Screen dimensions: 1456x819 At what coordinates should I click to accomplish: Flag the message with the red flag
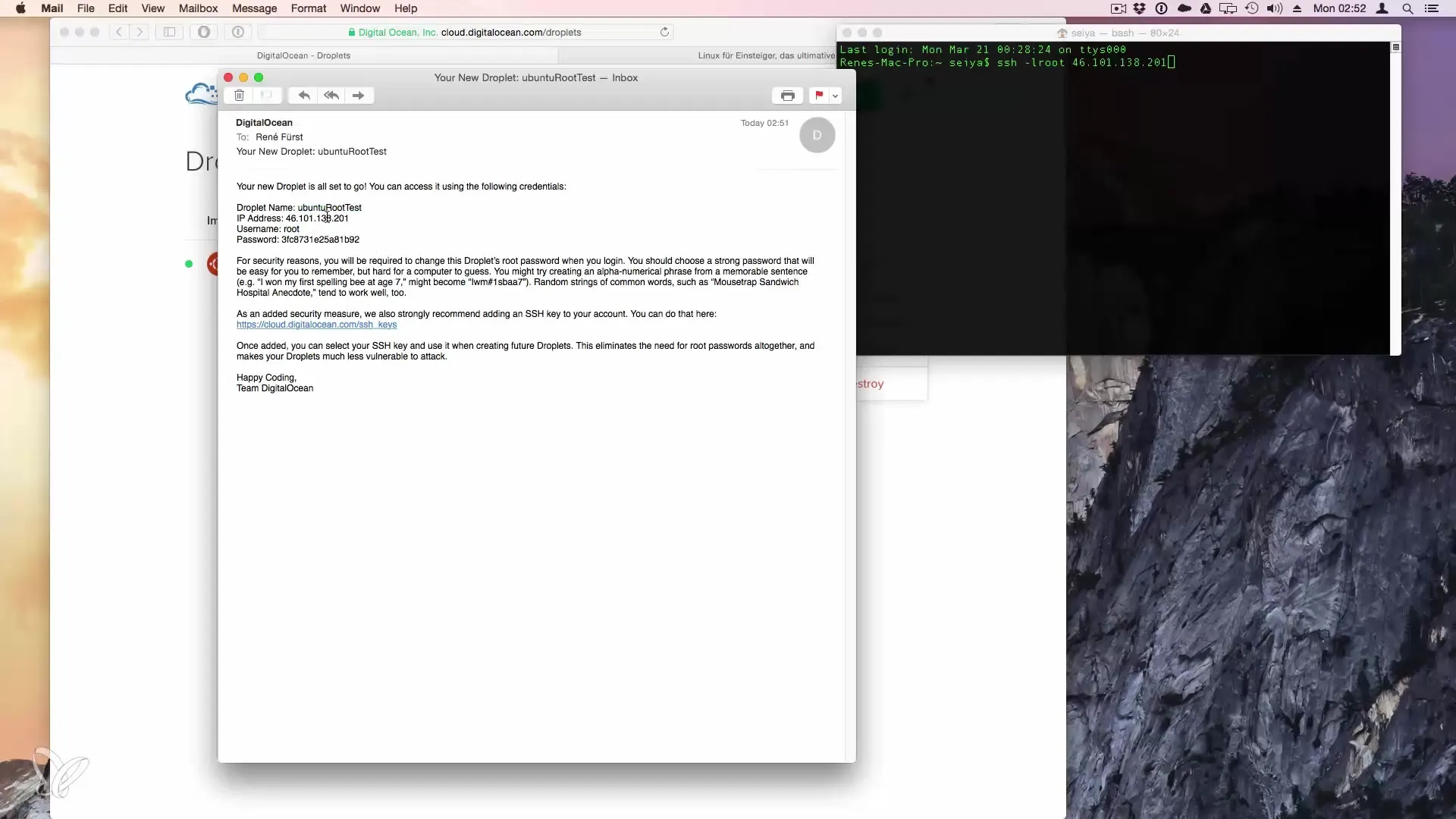[x=819, y=96]
